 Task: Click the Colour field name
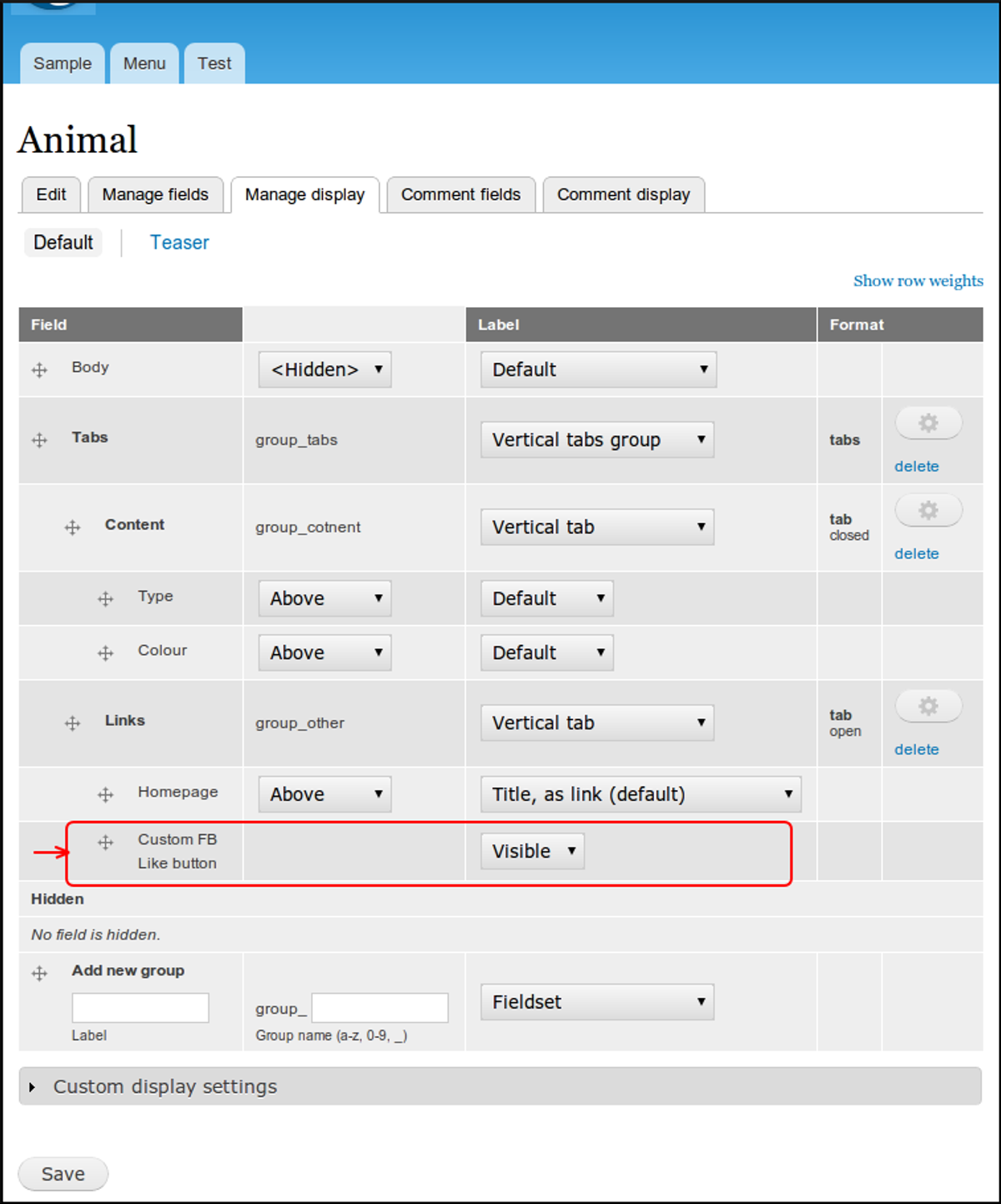point(163,651)
